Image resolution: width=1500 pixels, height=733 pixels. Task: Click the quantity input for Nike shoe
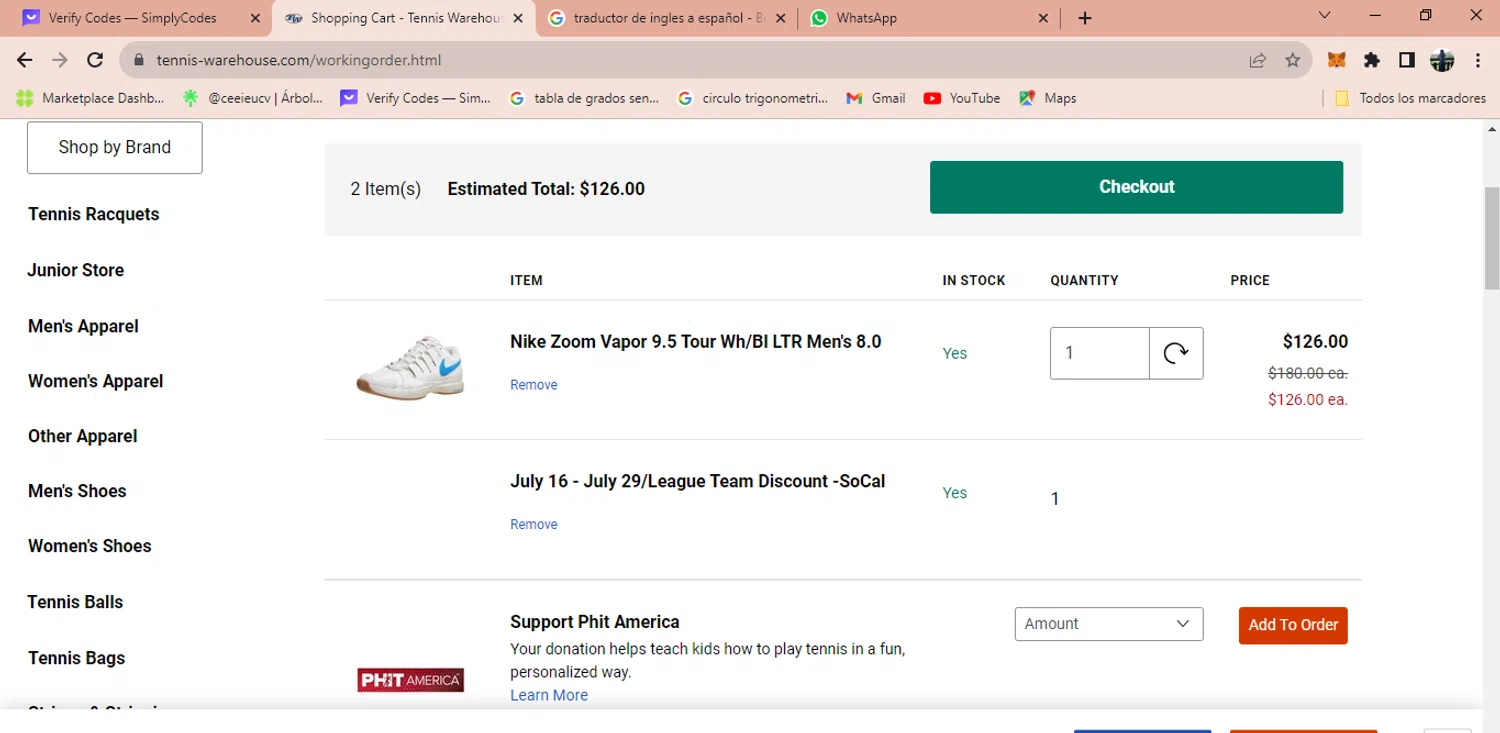[1099, 353]
